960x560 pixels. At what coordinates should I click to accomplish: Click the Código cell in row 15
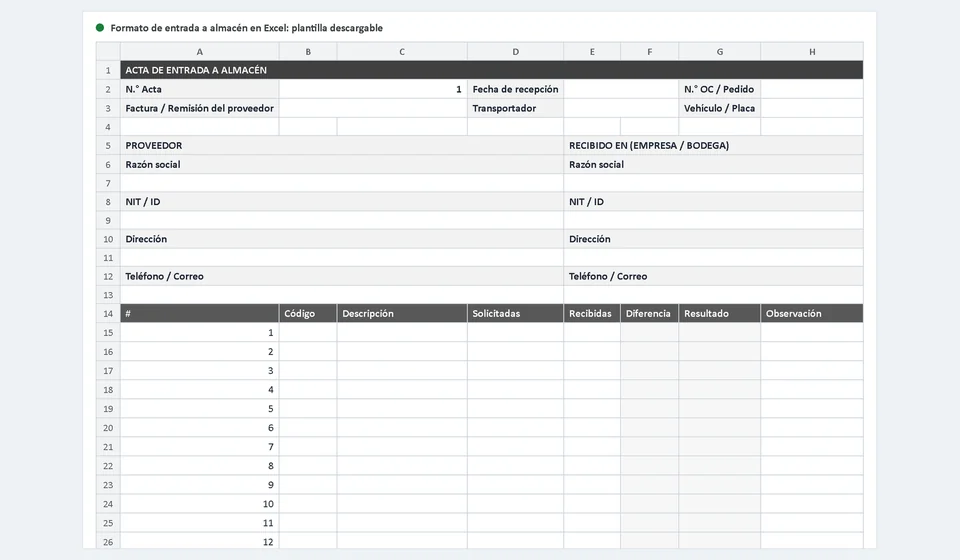tap(308, 333)
